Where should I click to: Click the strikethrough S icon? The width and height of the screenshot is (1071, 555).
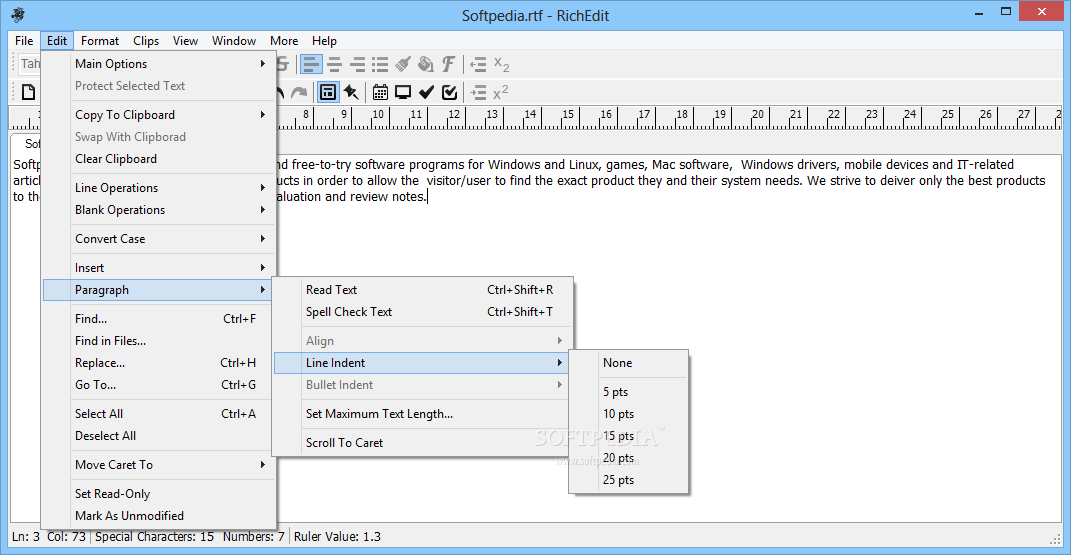[283, 65]
